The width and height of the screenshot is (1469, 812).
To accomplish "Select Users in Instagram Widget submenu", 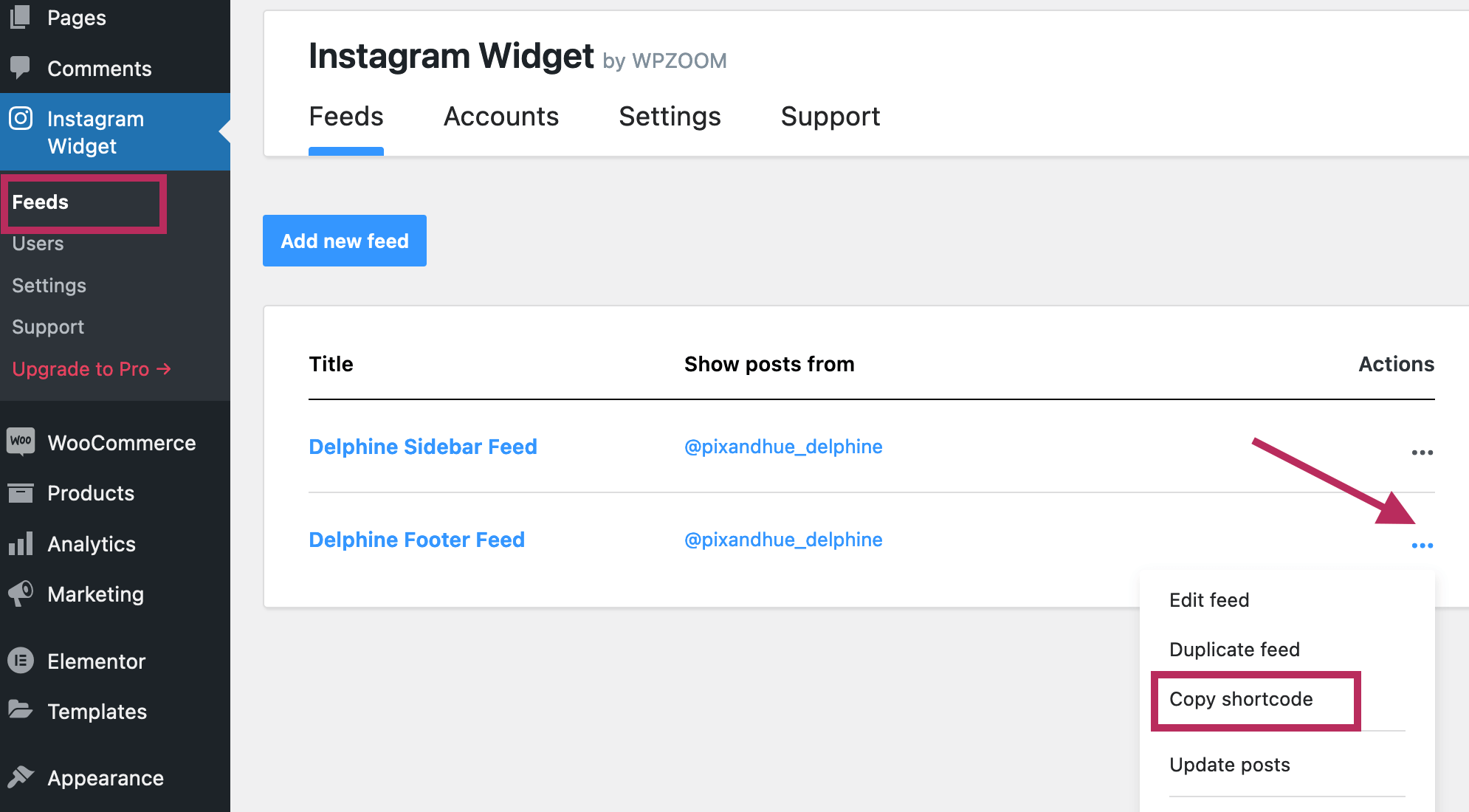I will pyautogui.click(x=38, y=244).
